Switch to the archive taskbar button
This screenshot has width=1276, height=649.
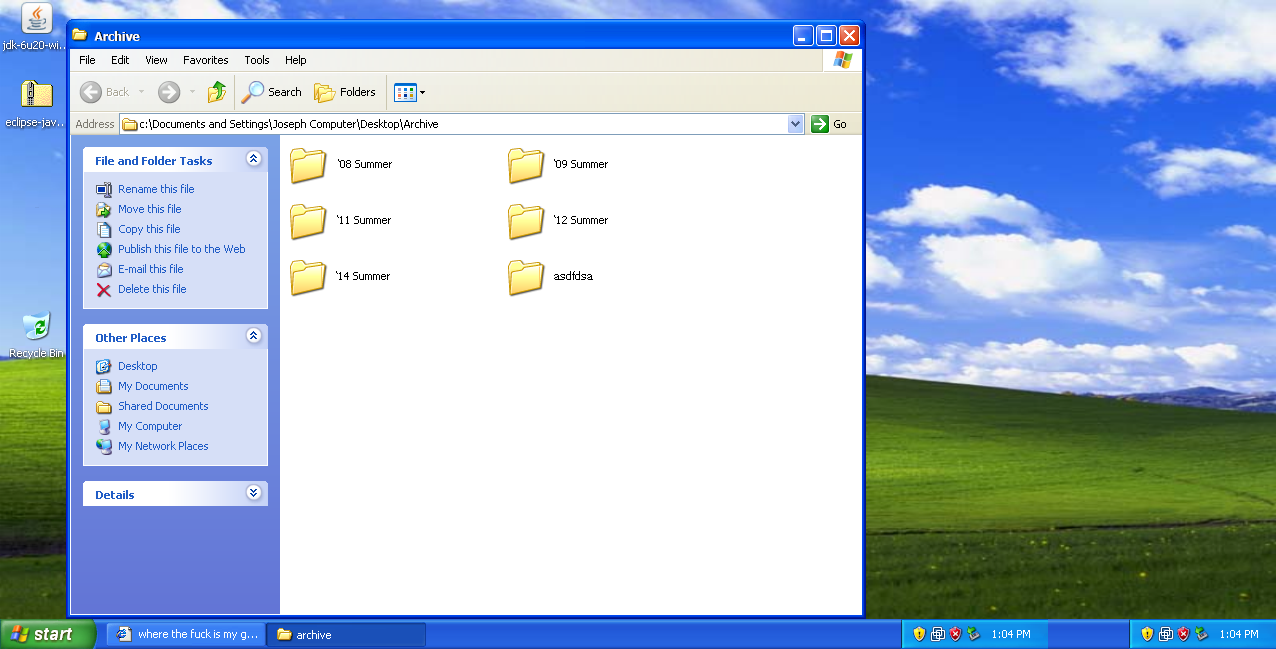347,634
